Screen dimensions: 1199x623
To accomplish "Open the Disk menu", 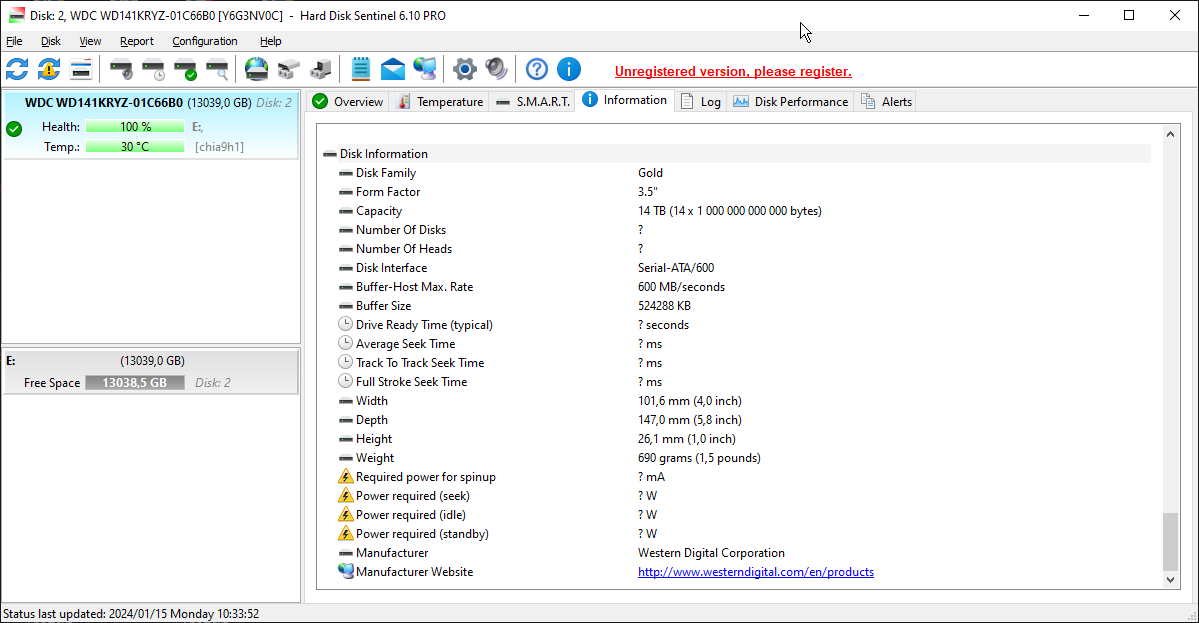I will [x=50, y=41].
